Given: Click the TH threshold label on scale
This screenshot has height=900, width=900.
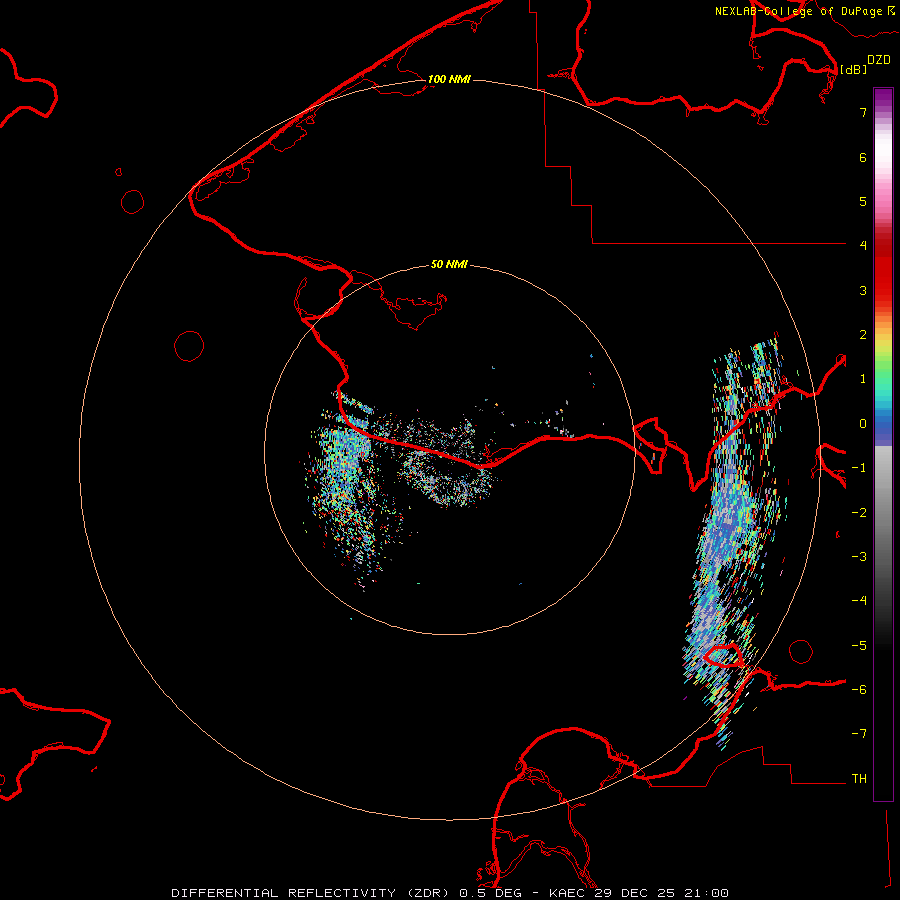Looking at the screenshot, I should click(859, 778).
